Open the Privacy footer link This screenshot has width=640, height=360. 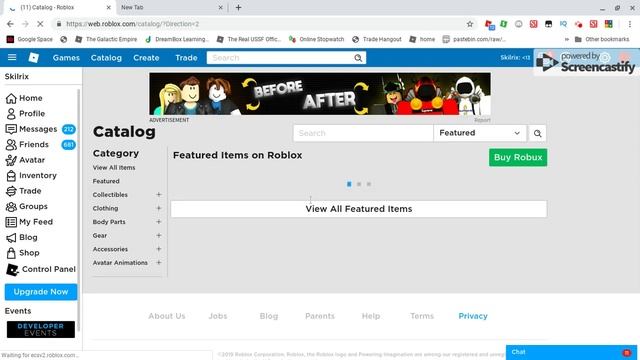[x=473, y=316]
